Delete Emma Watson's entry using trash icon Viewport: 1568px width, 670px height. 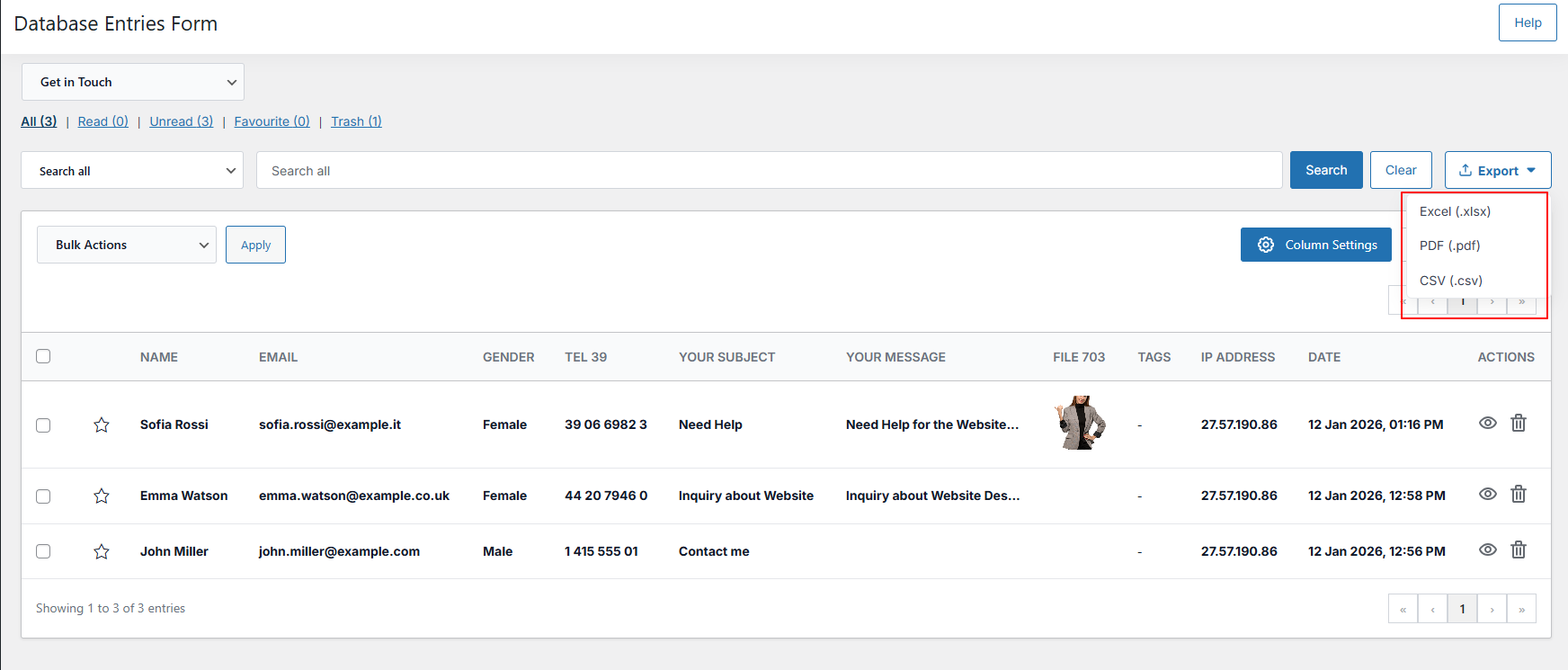pyautogui.click(x=1519, y=494)
